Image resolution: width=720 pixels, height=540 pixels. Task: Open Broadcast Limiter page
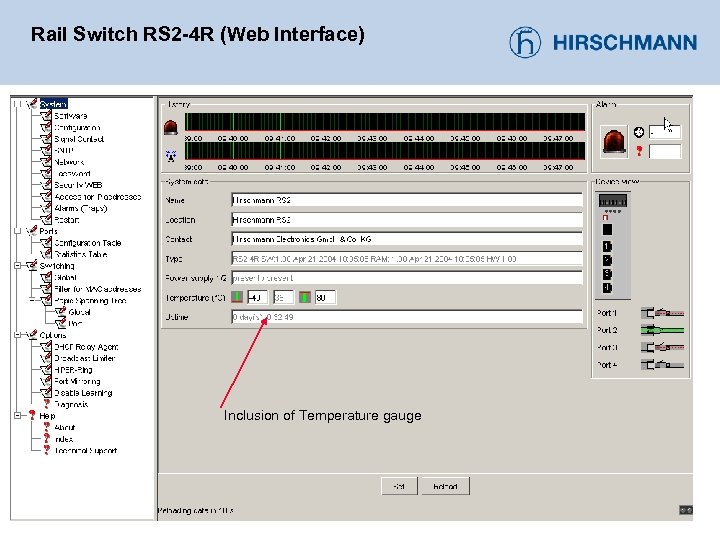tap(85, 358)
